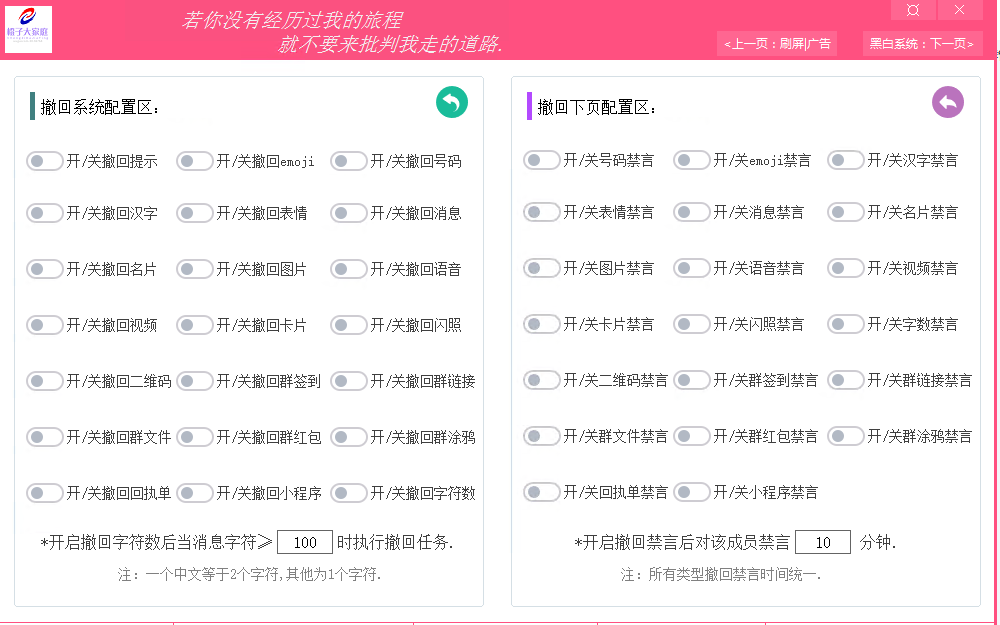
Task: Turn on 开/关撤回小程序
Action: [x=194, y=492]
